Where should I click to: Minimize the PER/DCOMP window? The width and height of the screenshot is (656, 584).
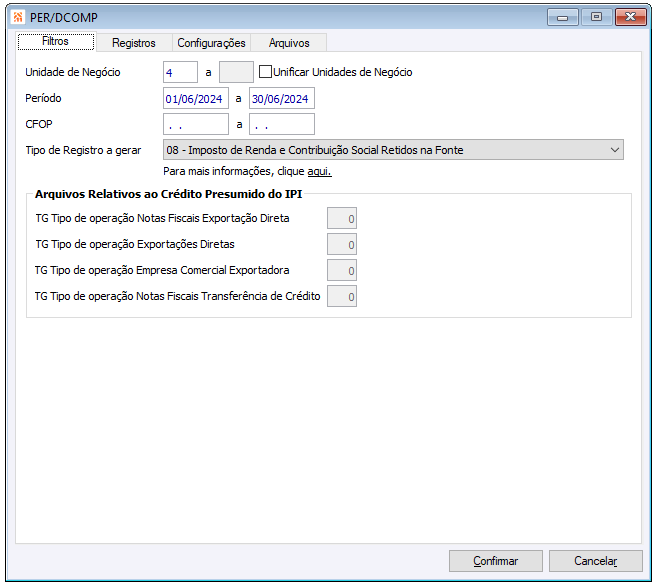[563, 18]
